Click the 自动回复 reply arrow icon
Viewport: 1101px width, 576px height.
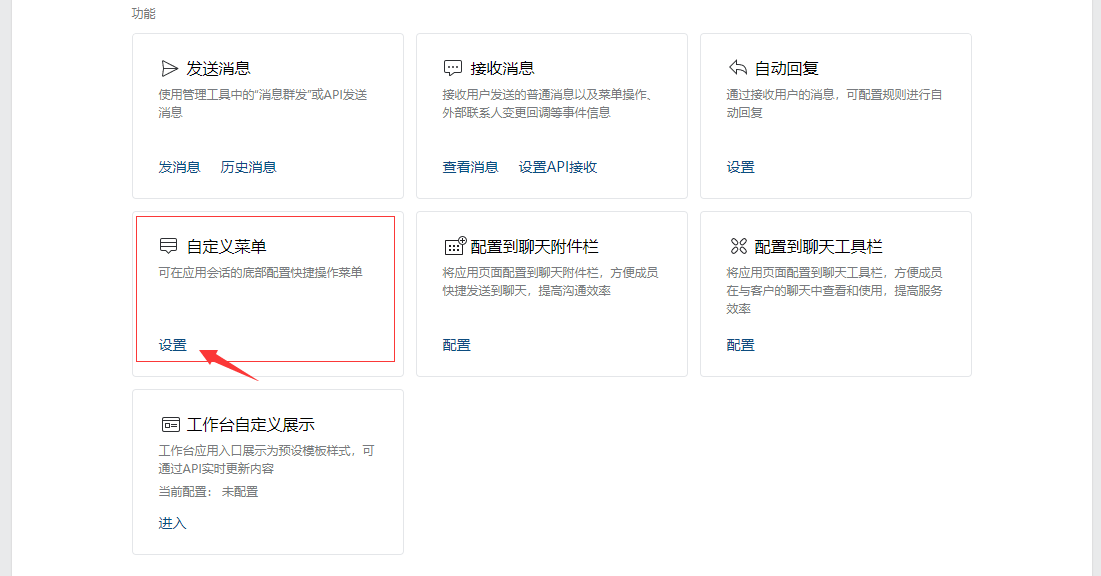[737, 68]
